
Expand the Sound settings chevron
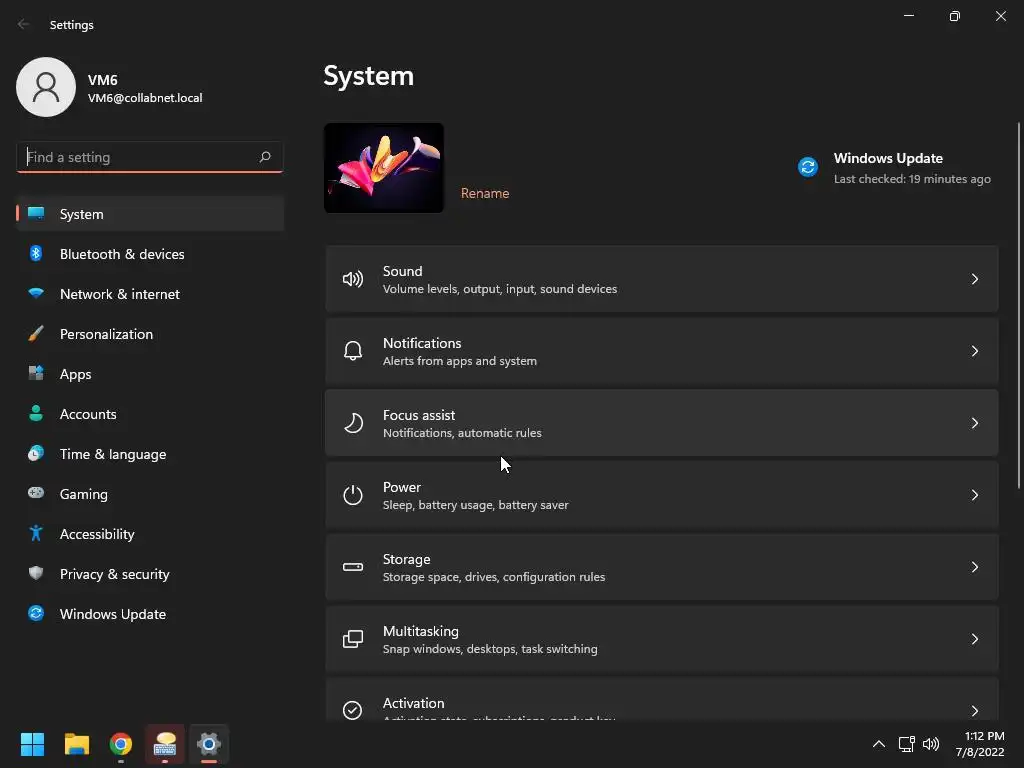pos(974,280)
